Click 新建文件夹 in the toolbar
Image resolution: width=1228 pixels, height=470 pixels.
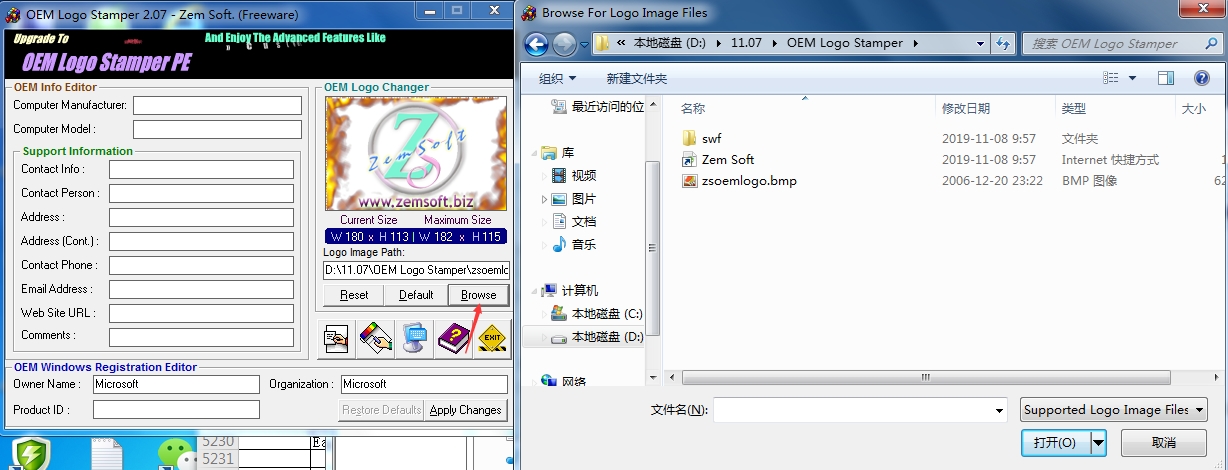[x=636, y=78]
